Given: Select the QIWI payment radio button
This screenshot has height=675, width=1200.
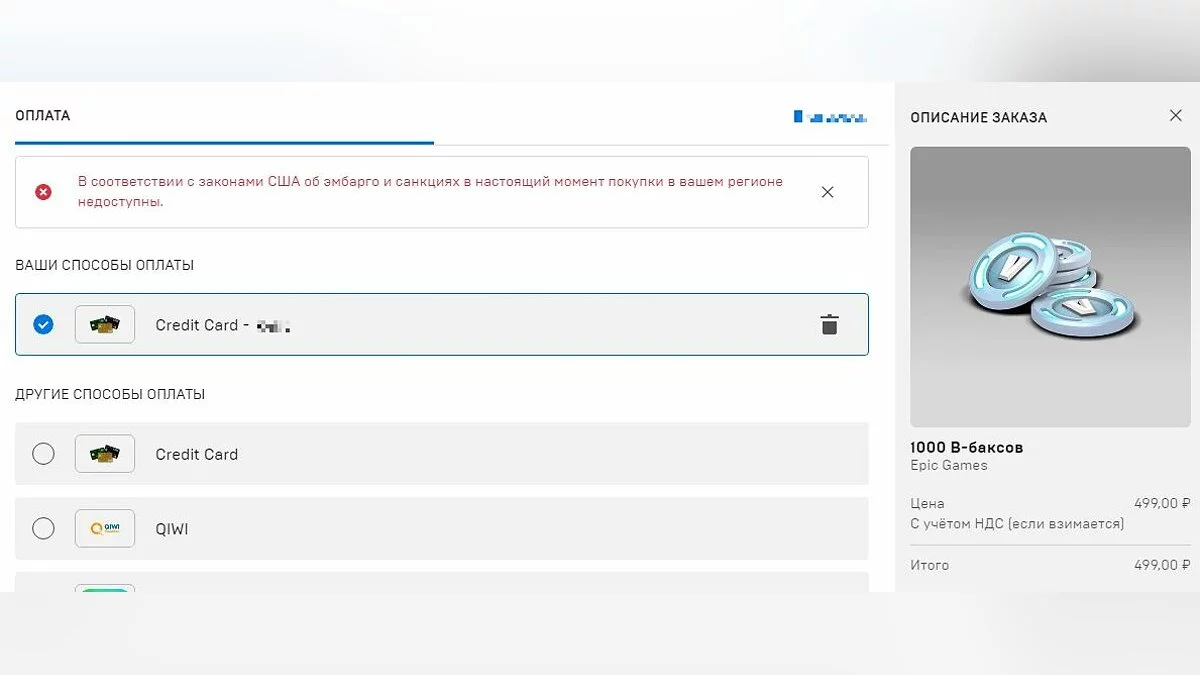Looking at the screenshot, I should coord(43,528).
